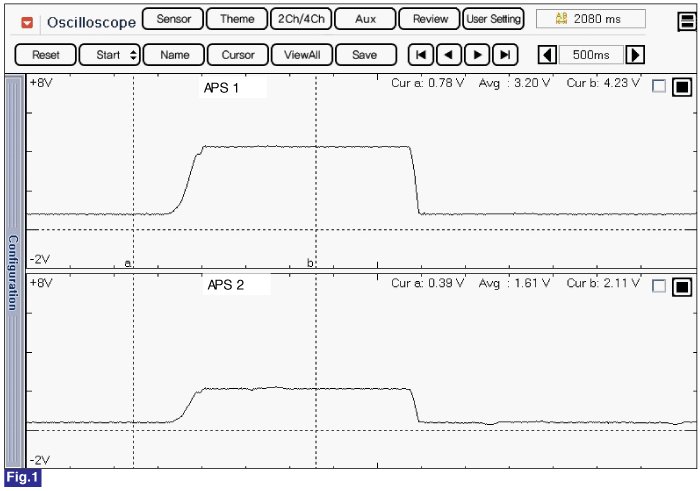Step back one waveform frame
700x491 pixels.
tap(450, 55)
